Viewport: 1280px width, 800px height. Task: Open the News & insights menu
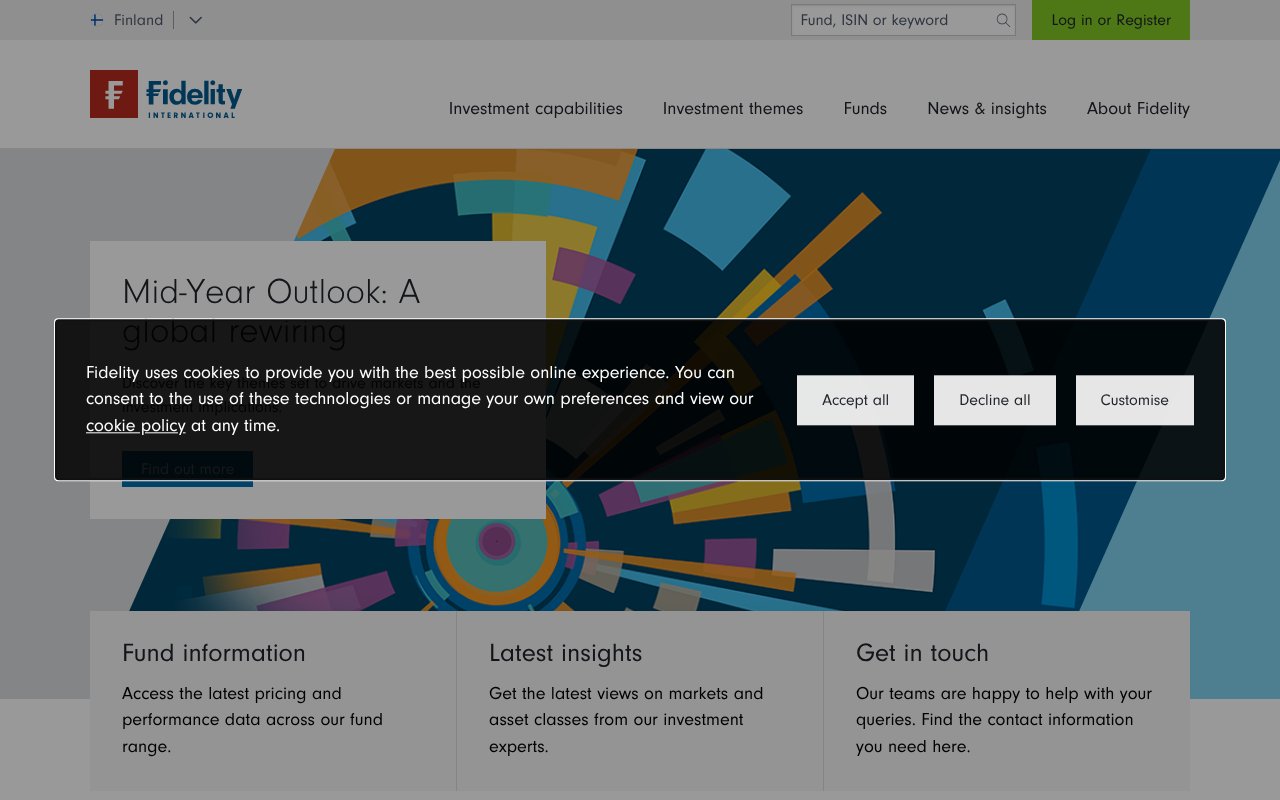click(x=986, y=108)
